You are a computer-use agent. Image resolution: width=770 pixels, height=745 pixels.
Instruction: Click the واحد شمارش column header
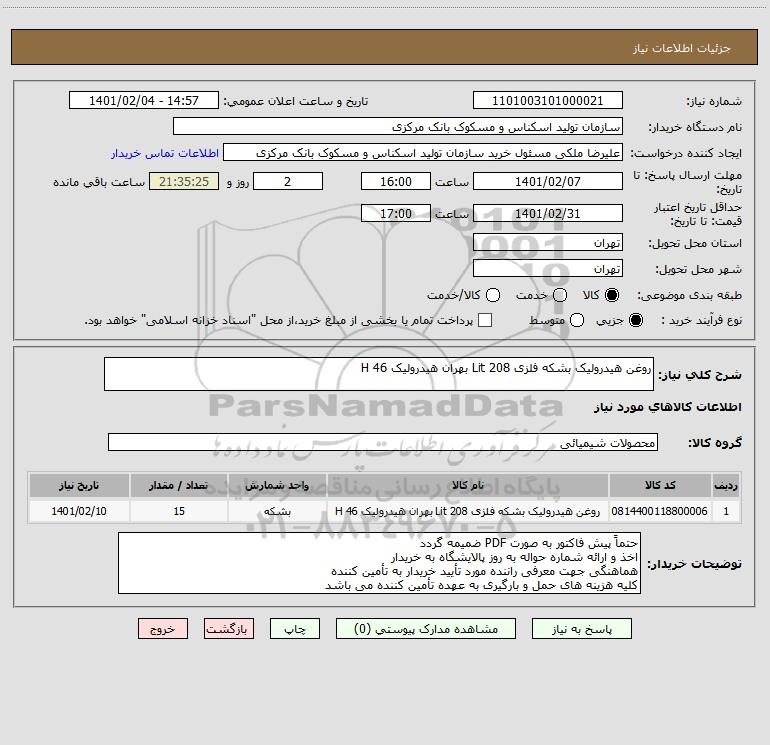[277, 485]
